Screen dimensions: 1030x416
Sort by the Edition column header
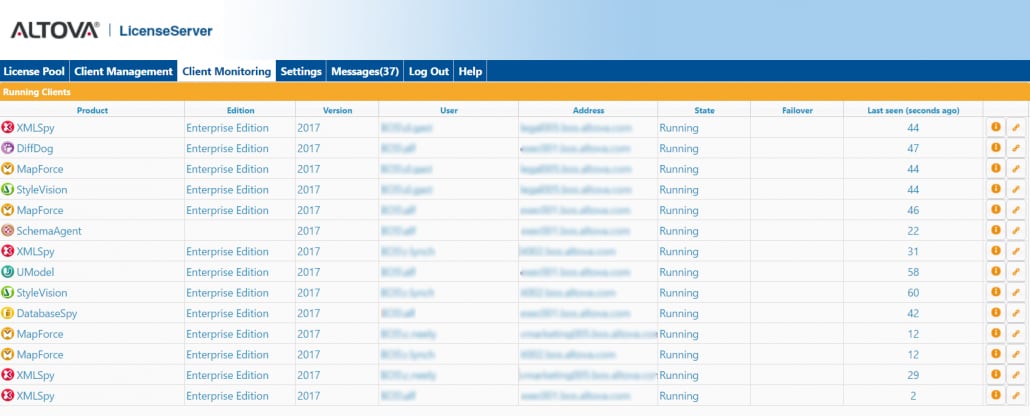click(x=240, y=110)
